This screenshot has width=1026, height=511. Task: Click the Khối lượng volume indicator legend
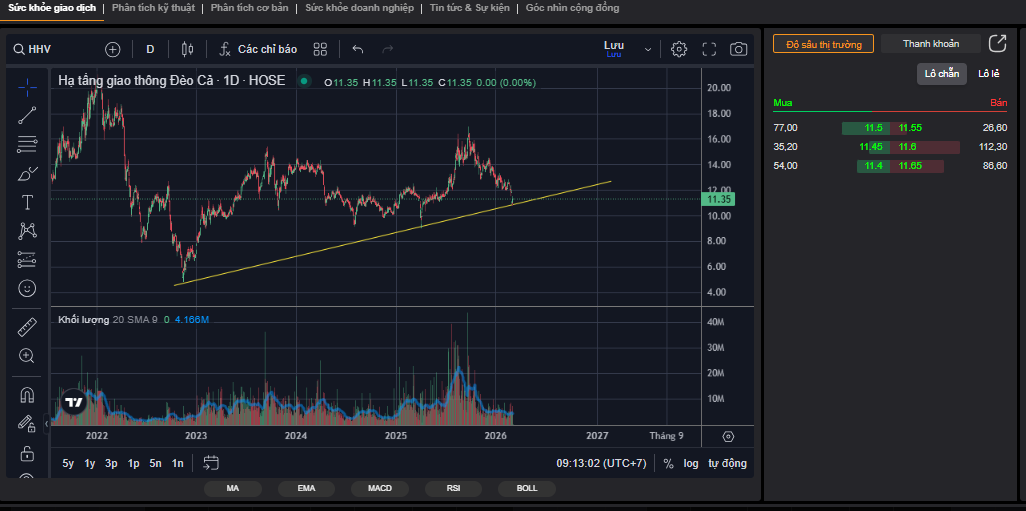[x=83, y=320]
